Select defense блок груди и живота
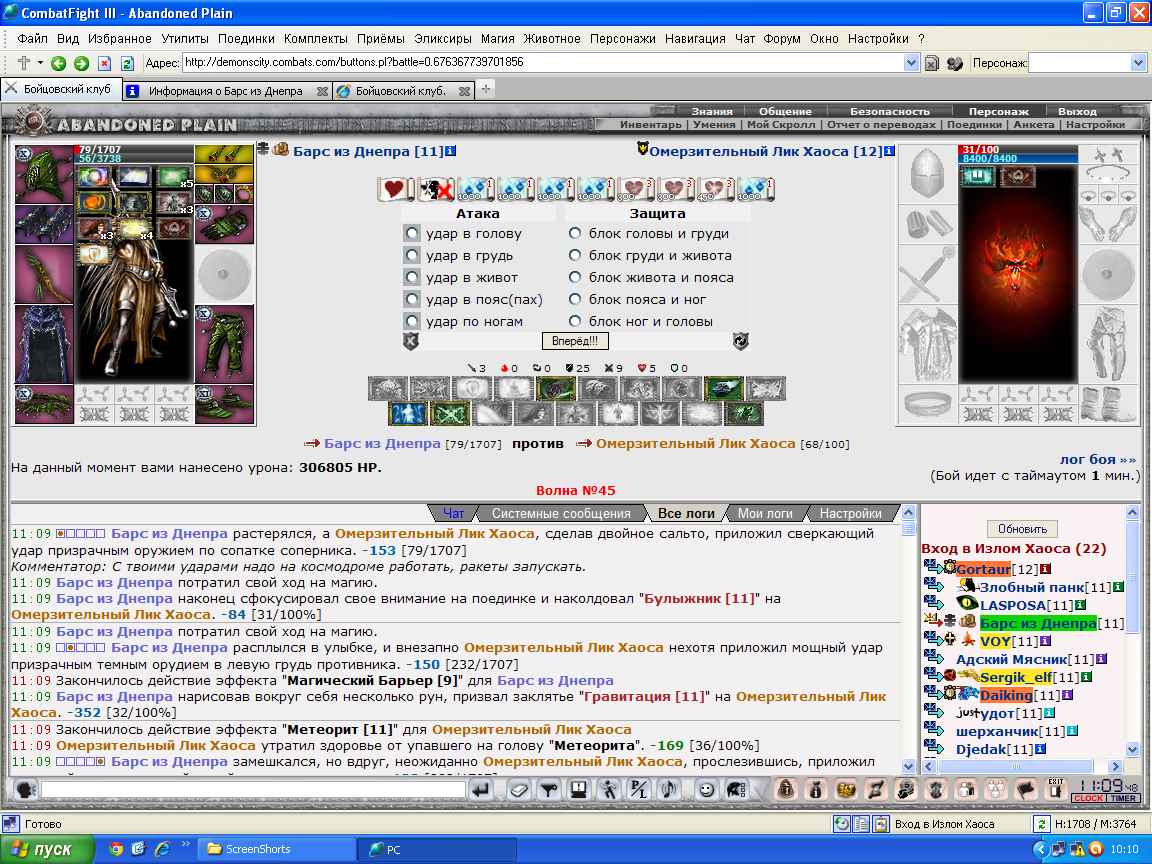This screenshot has width=1152, height=864. click(x=575, y=256)
